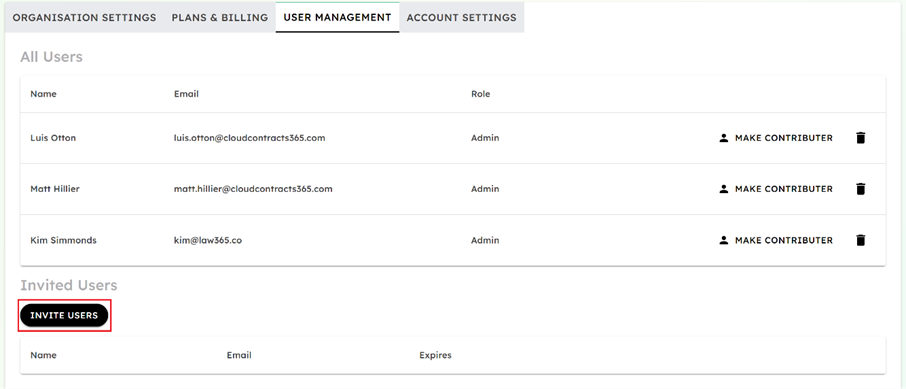Delete user Luis Otton via trash icon
The width and height of the screenshot is (906, 389).
(x=860, y=138)
